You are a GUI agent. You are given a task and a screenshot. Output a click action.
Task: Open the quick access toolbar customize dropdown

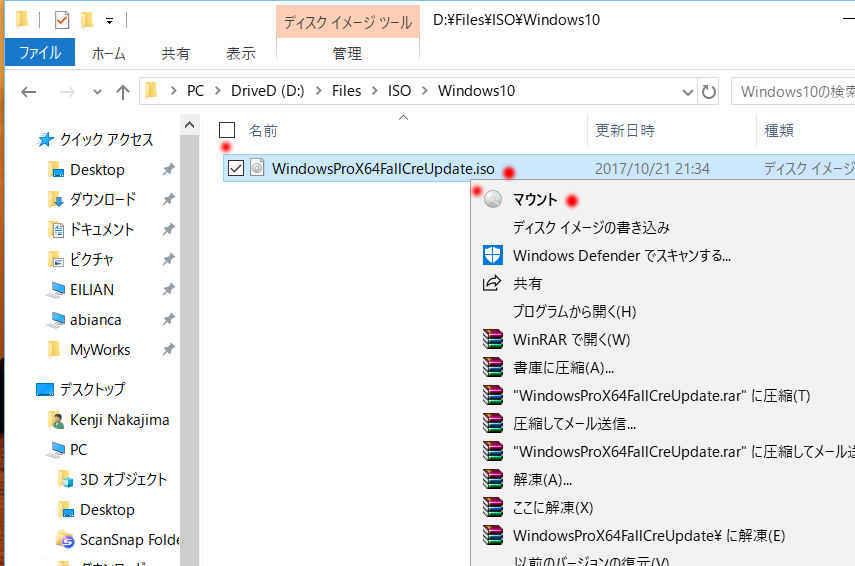tap(110, 21)
